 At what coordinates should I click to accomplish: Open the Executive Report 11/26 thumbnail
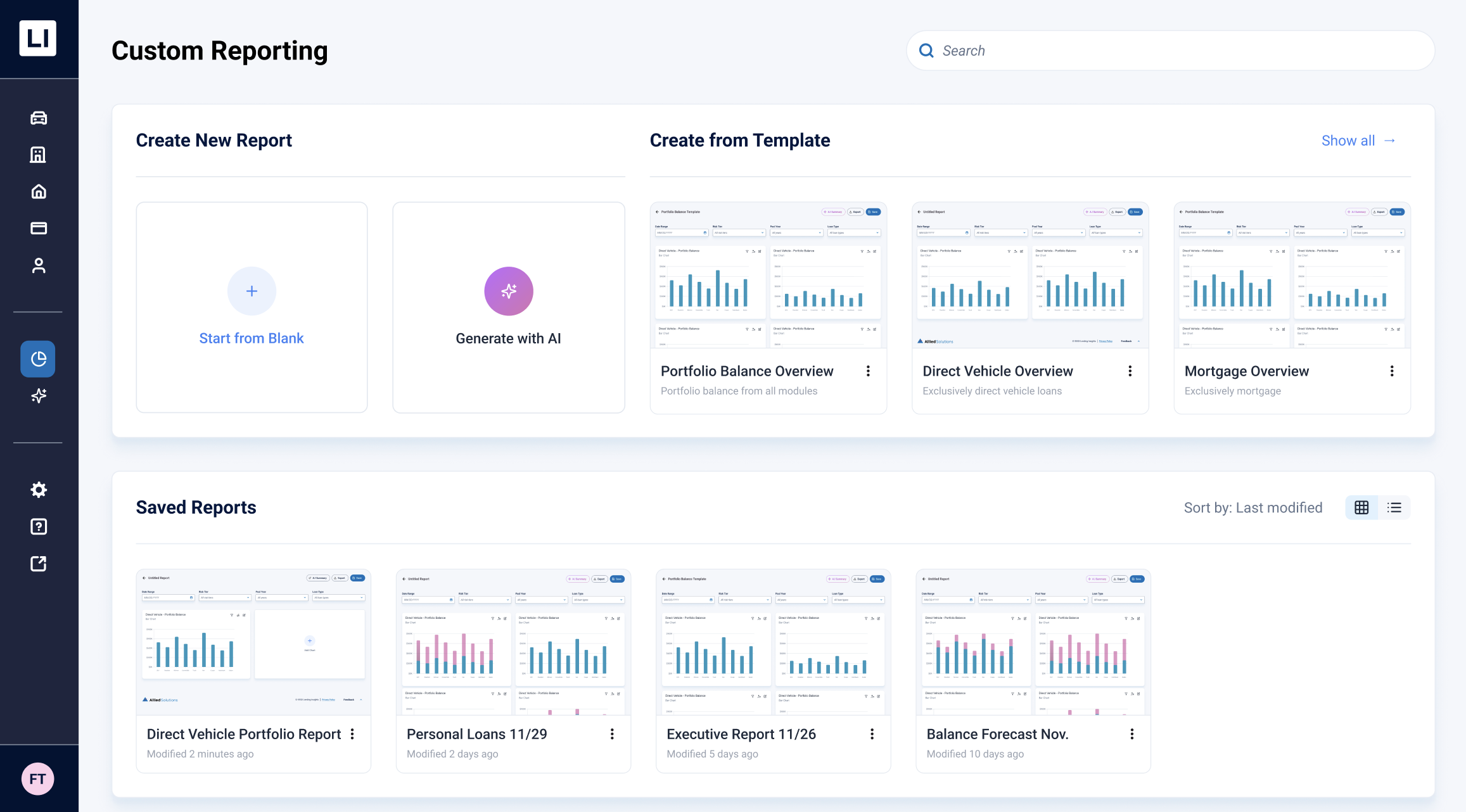tap(774, 642)
